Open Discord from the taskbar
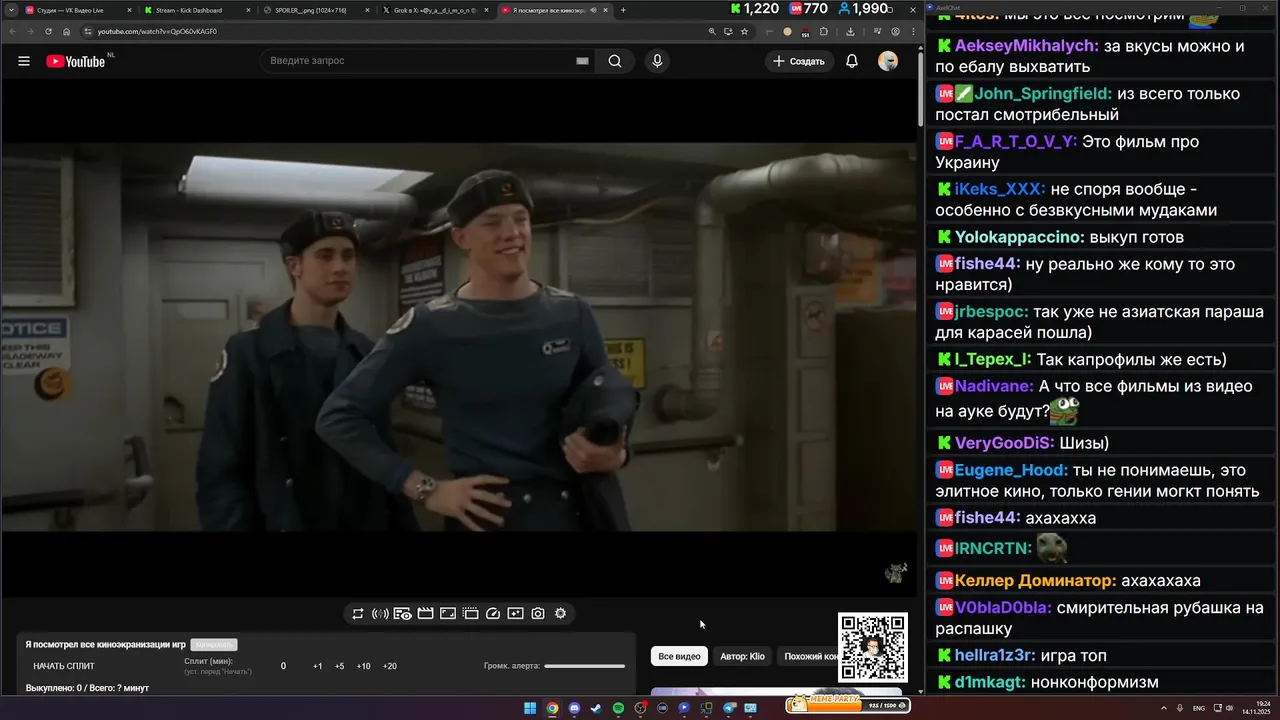1280x720 pixels. 574,708
